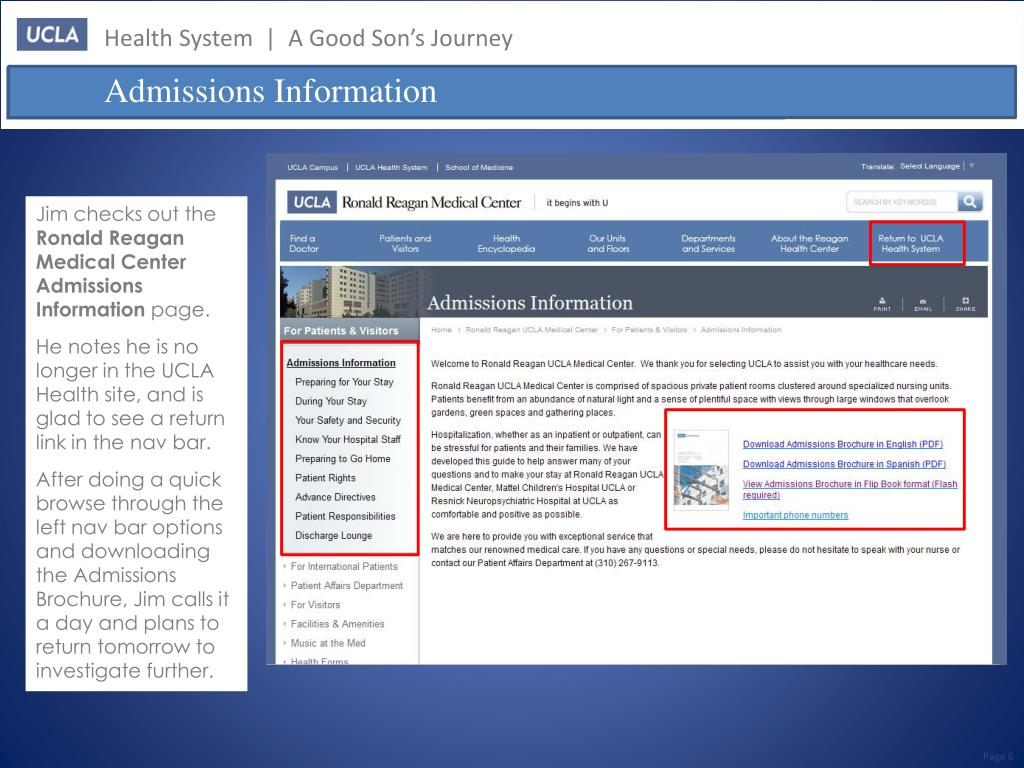Download Admissions Brochure in English PDF
Image resolution: width=1024 pixels, height=768 pixels.
tap(843, 444)
